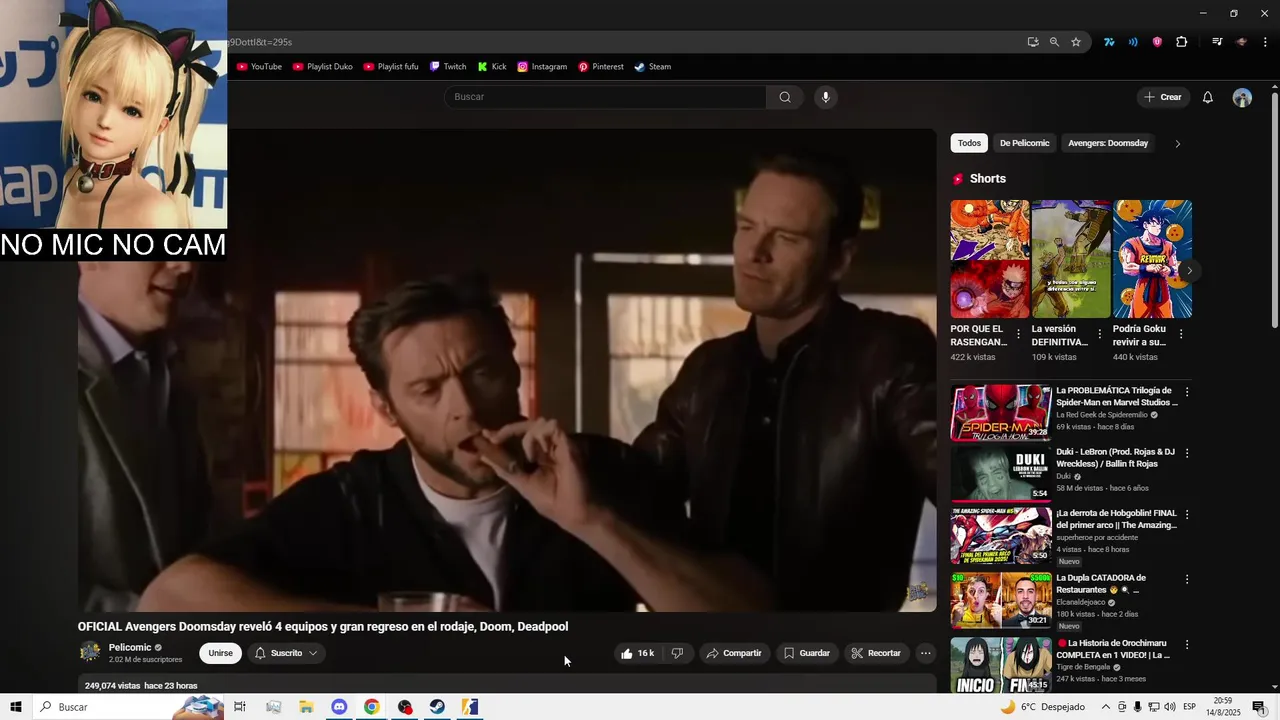Click the page vertical scrollbar
1280x720 pixels.
point(1274,210)
